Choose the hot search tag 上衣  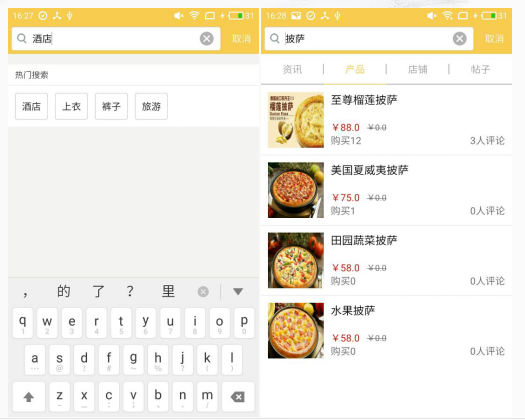71,107
